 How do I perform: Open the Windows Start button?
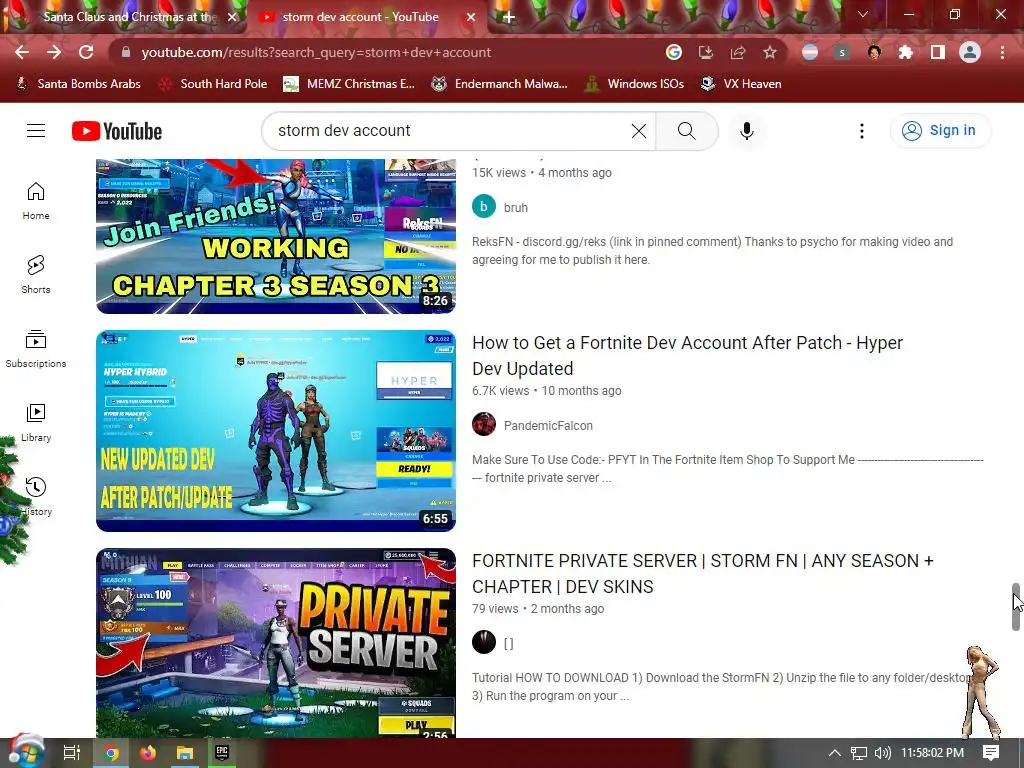25,752
